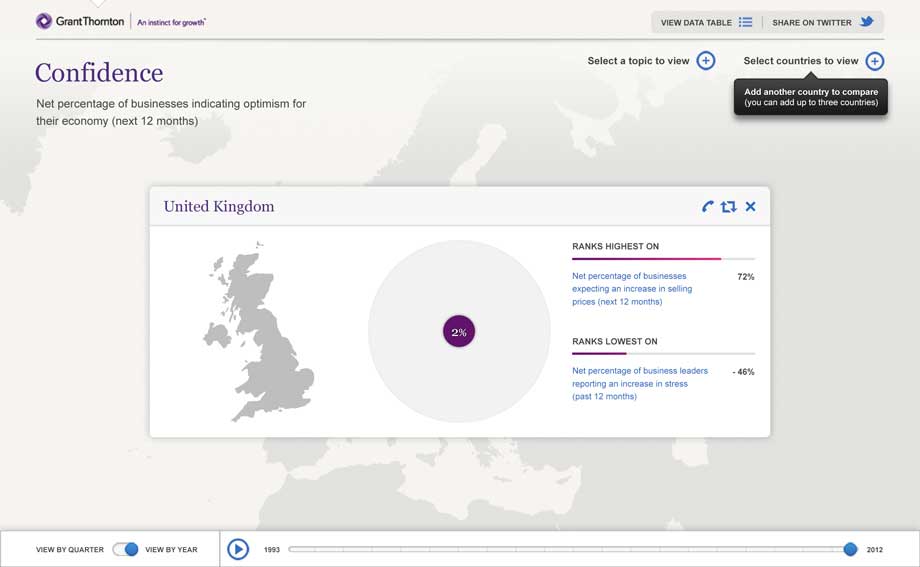The image size is (920, 567).
Task: Click the phone contact icon on UK card
Action: 708,207
